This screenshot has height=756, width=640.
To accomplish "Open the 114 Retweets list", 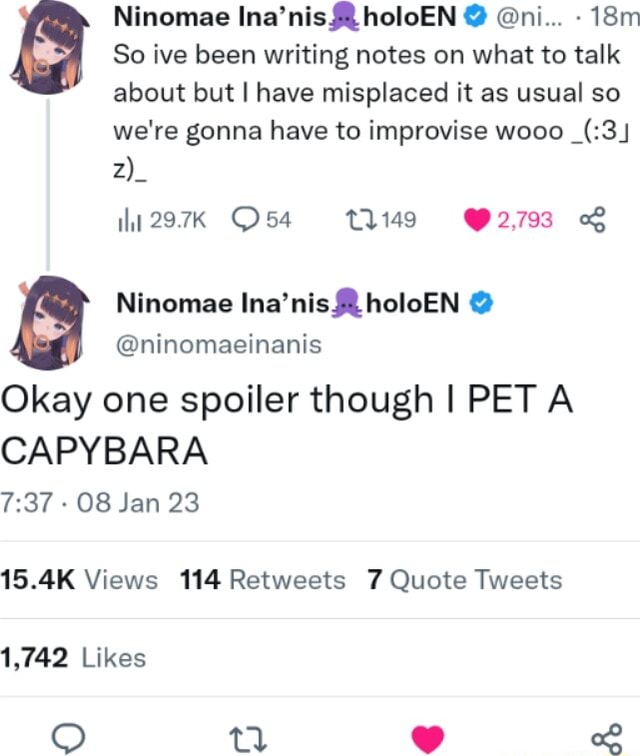I will pos(263,580).
